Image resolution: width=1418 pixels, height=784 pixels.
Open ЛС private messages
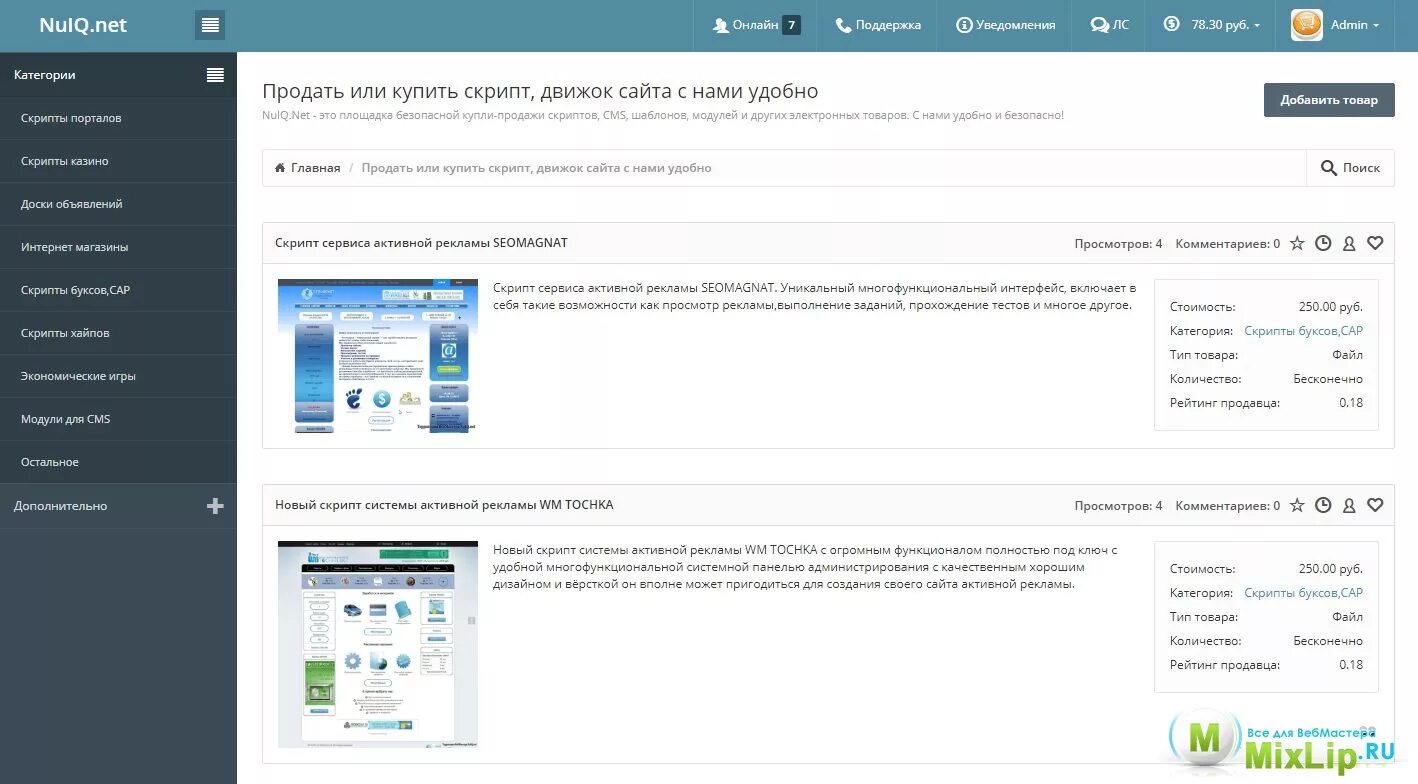coord(1110,25)
